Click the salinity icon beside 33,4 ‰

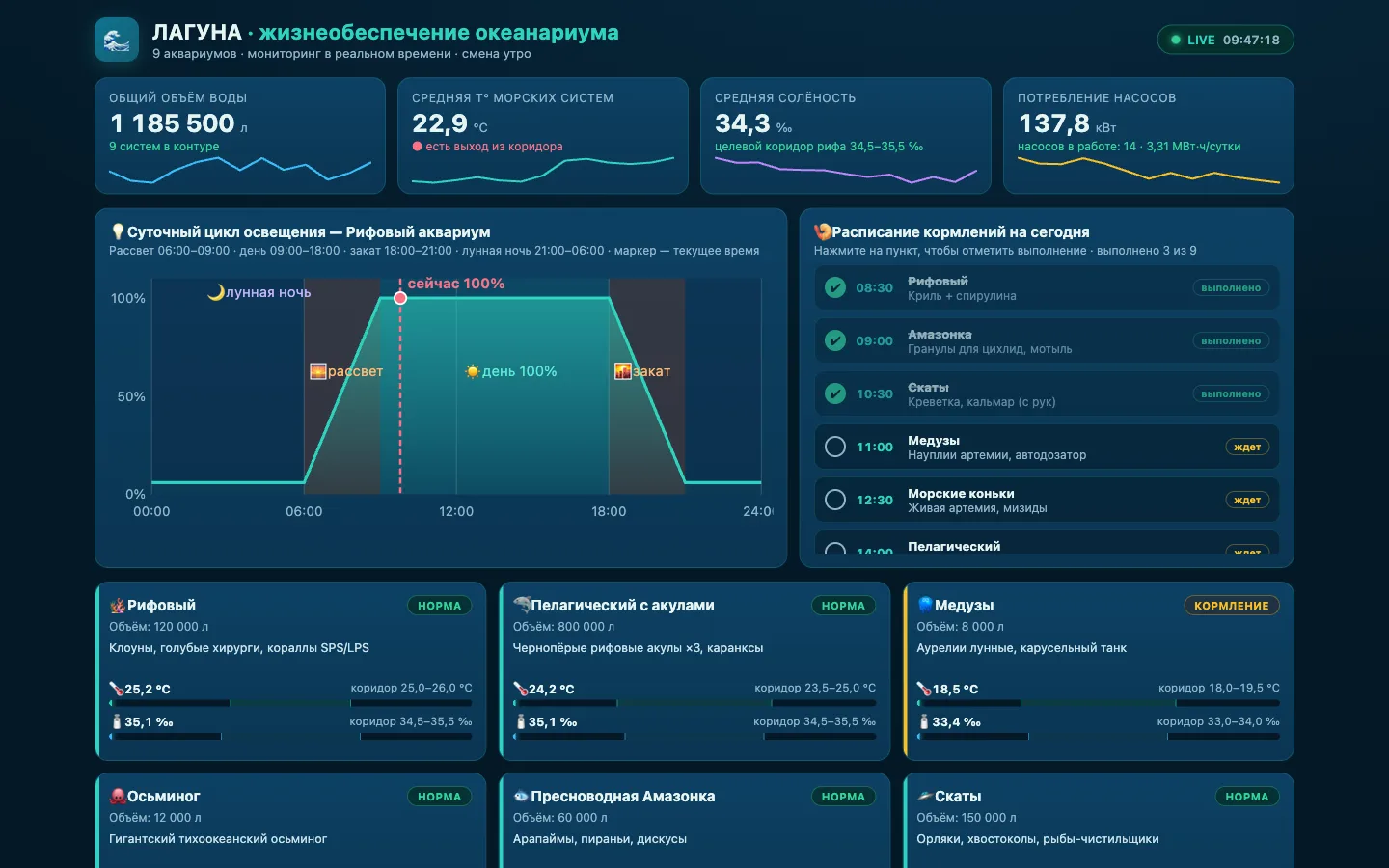pyautogui.click(x=924, y=721)
